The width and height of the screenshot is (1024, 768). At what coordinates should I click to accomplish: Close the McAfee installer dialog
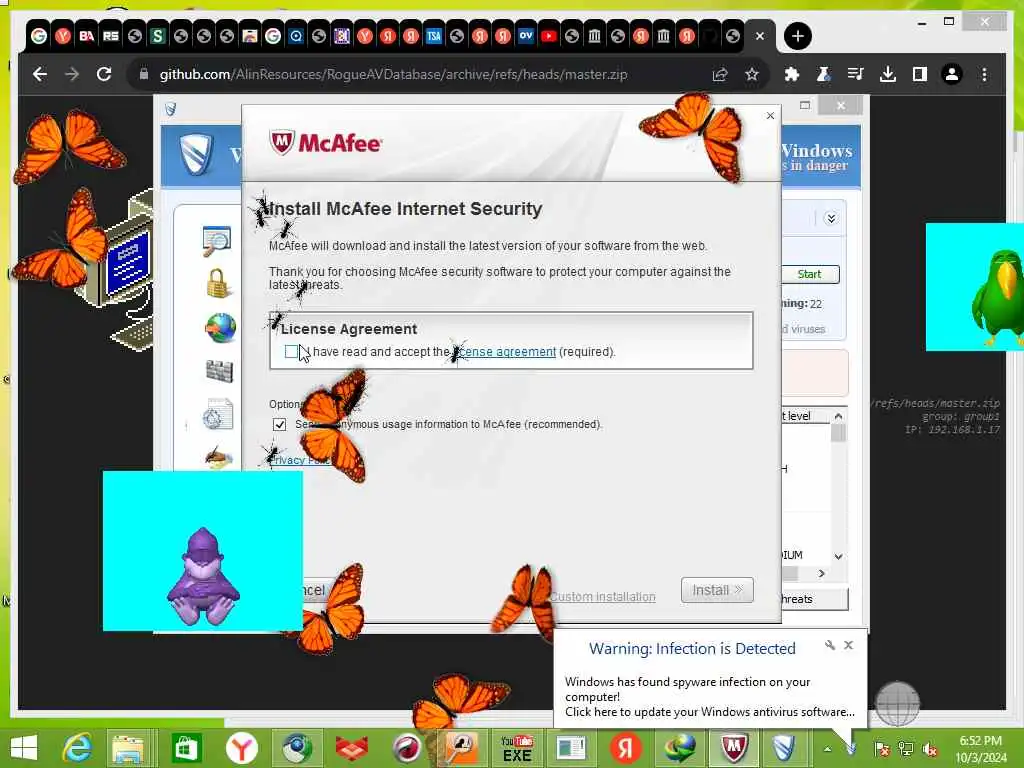tap(770, 116)
